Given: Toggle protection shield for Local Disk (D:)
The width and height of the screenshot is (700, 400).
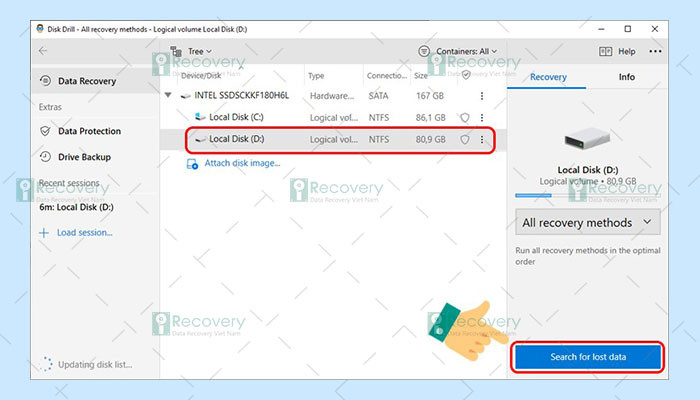Looking at the screenshot, I should (x=465, y=139).
